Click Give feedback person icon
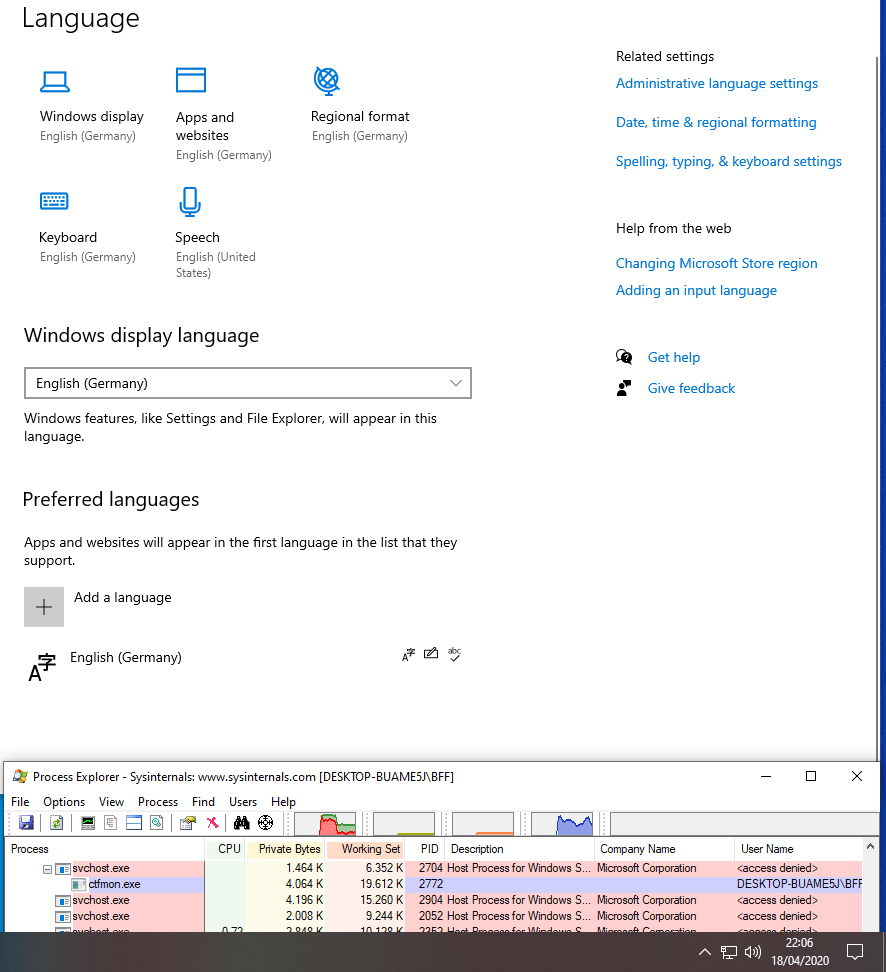886x972 pixels. click(624, 388)
